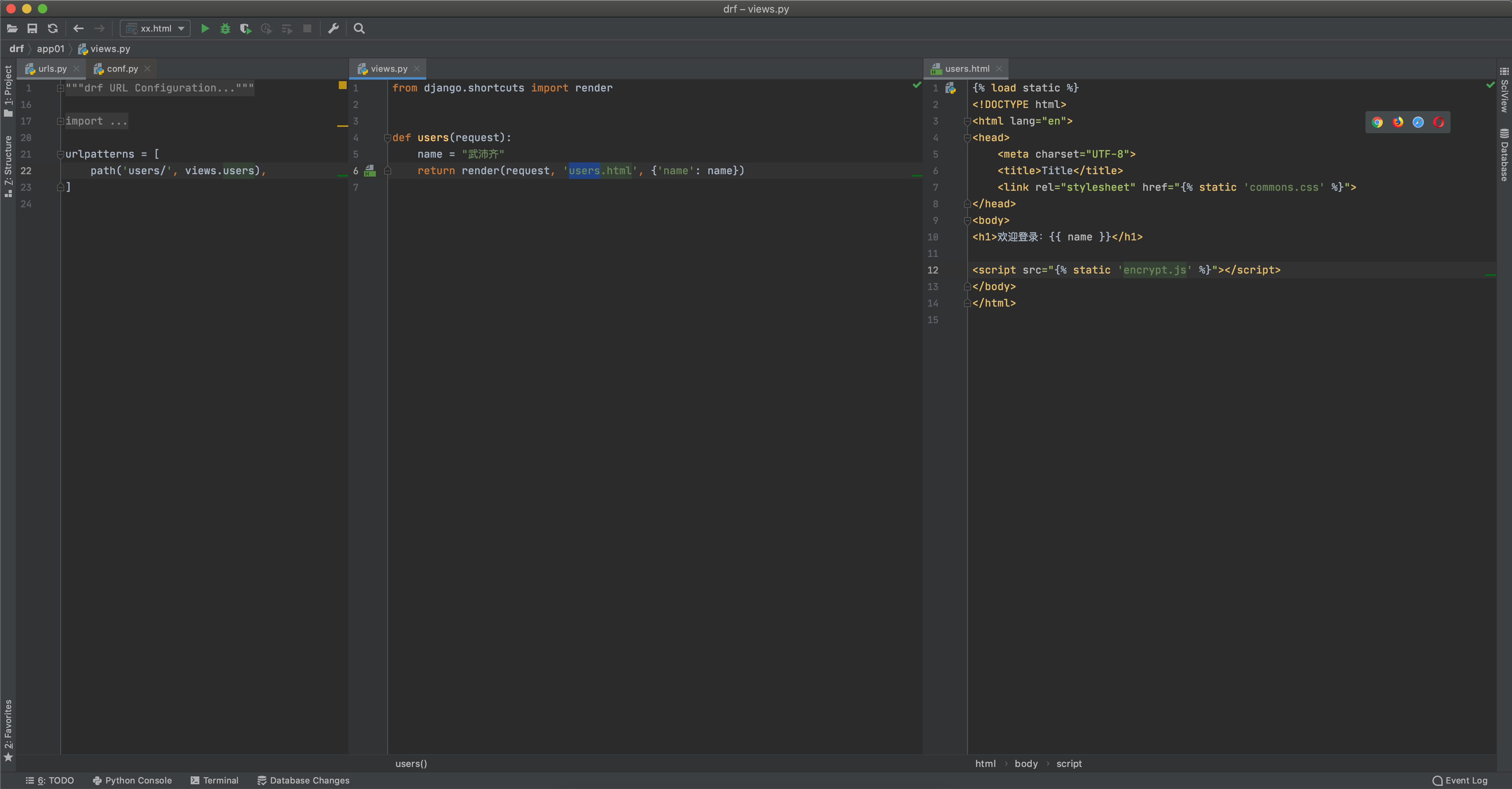Viewport: 1512px width, 789px height.
Task: Click the Concurrency diagram run icon
Action: click(x=286, y=28)
